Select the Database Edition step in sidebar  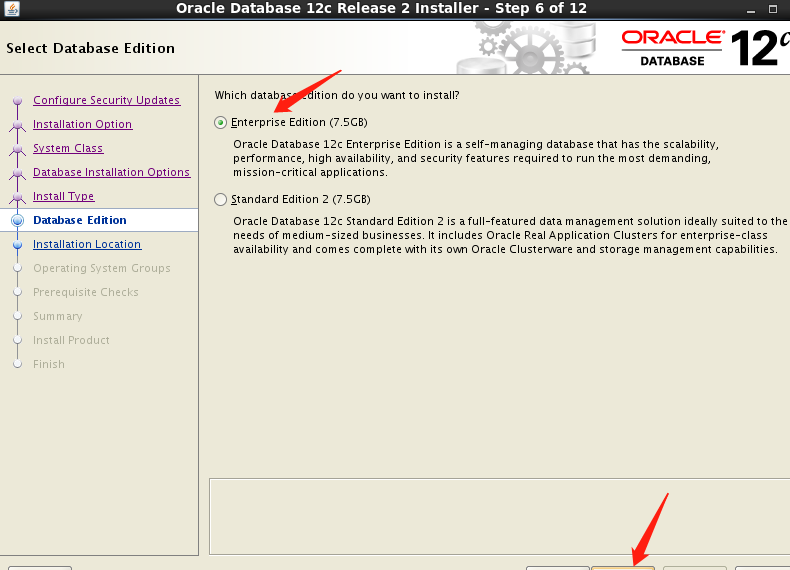(x=80, y=220)
